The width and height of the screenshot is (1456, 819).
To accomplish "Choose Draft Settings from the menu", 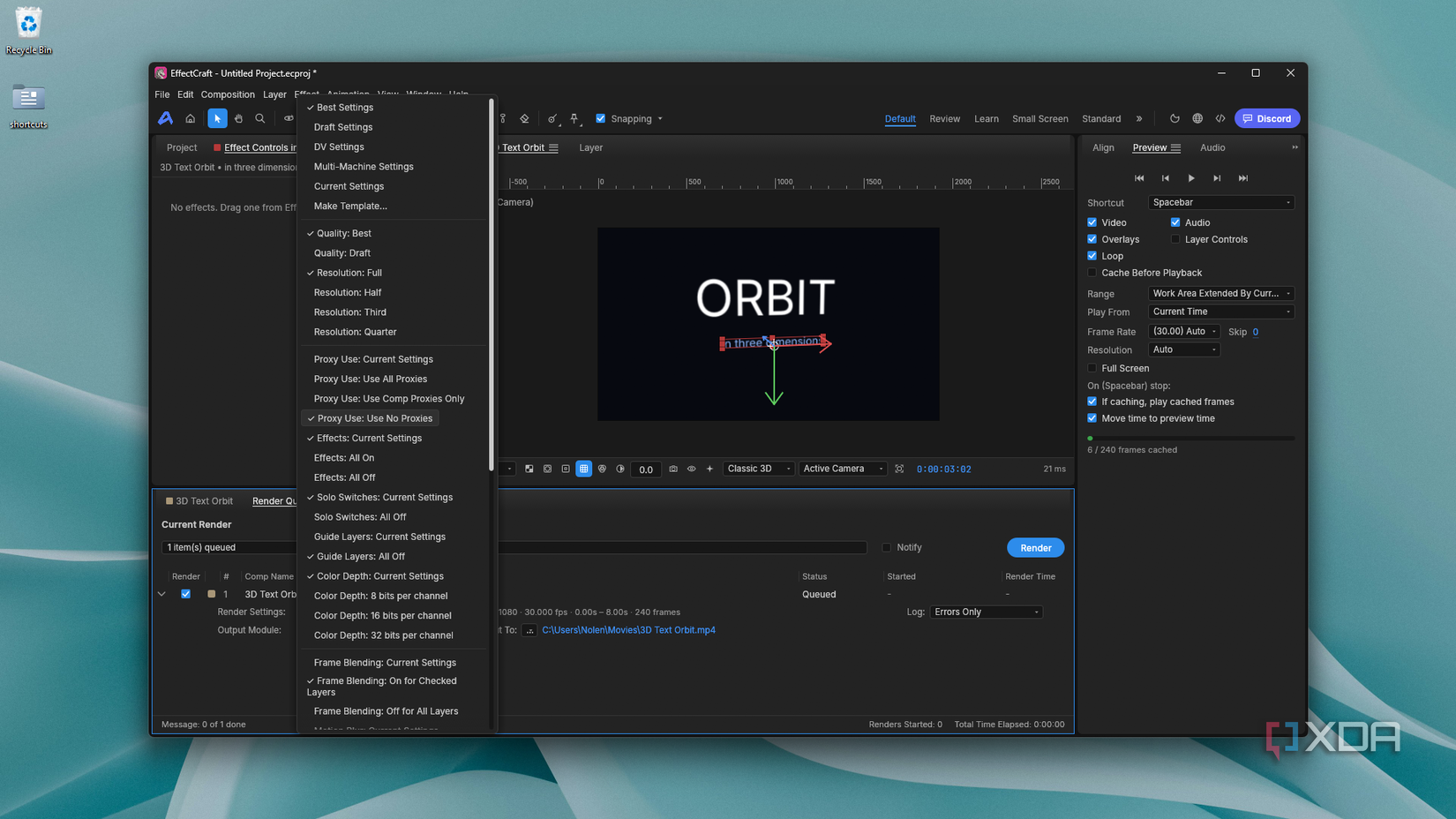I will 343,127.
